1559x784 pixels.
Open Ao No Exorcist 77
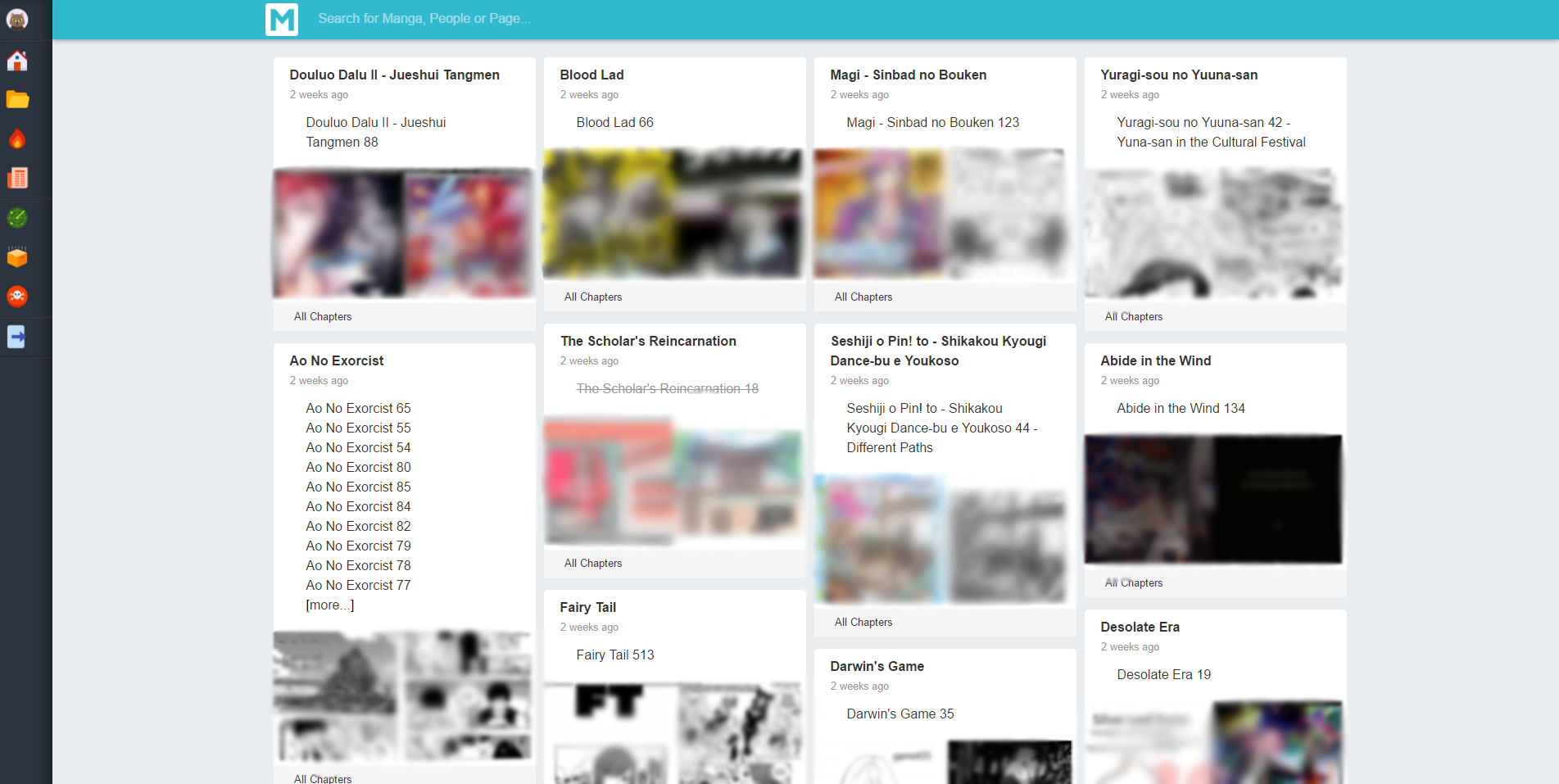358,585
